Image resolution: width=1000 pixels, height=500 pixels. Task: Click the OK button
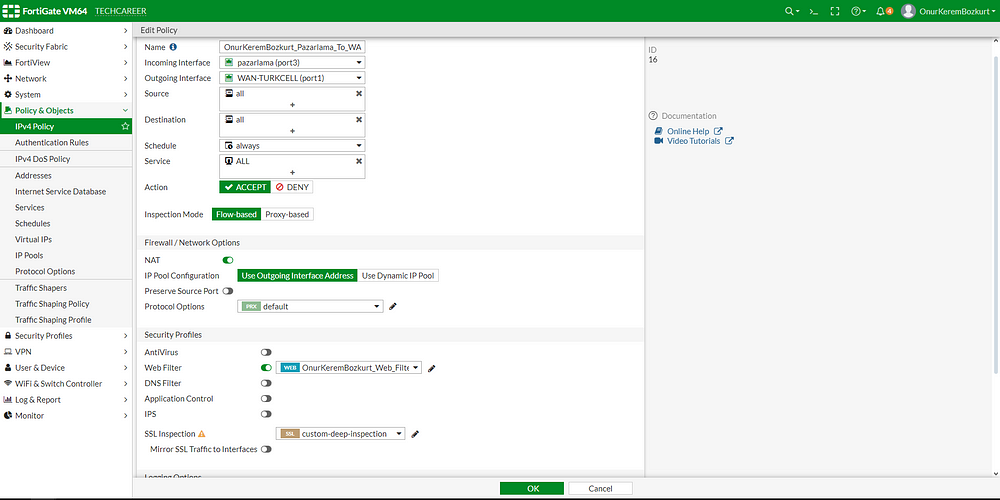[x=532, y=488]
